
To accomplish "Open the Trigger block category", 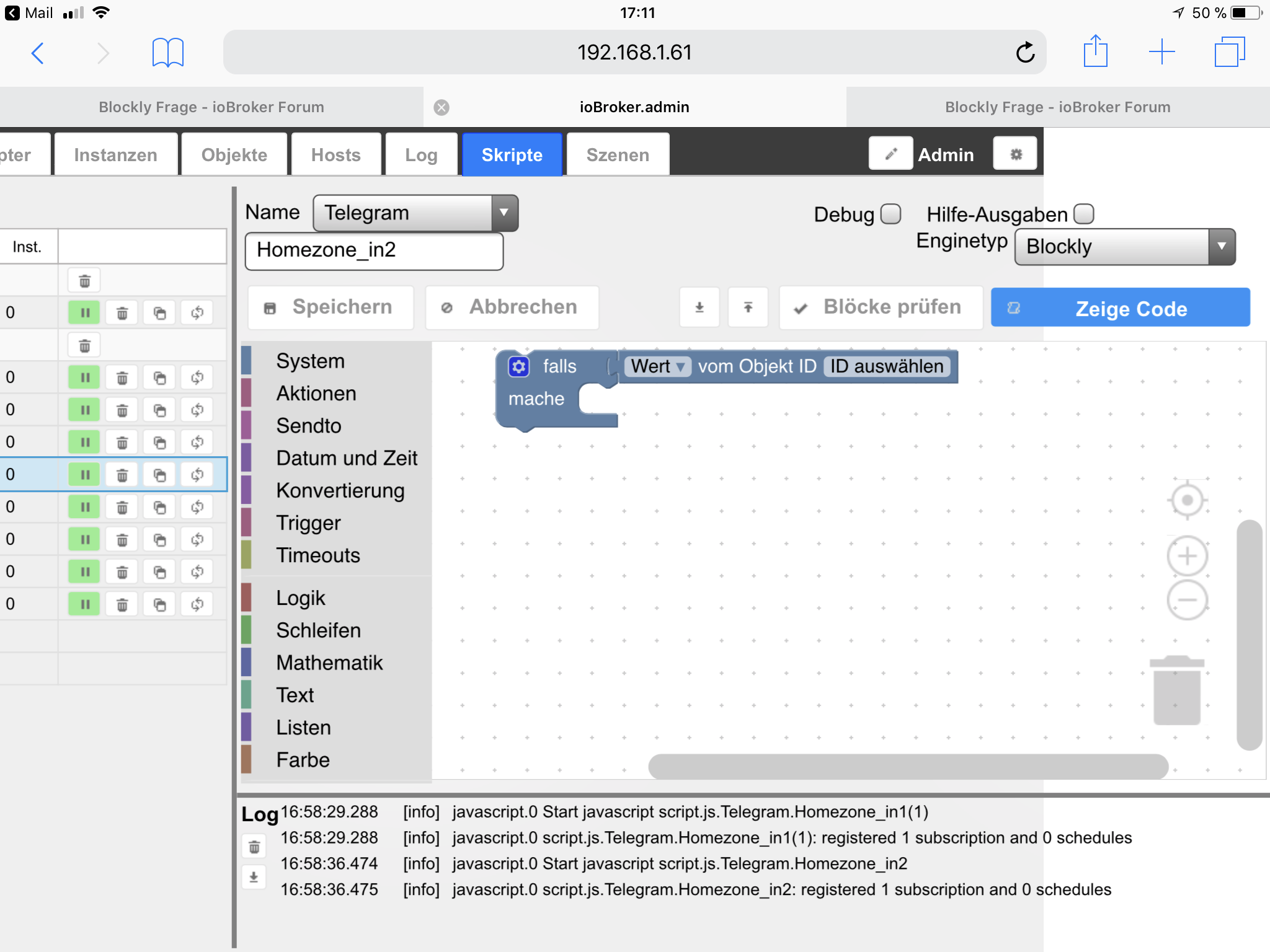I will 308,523.
